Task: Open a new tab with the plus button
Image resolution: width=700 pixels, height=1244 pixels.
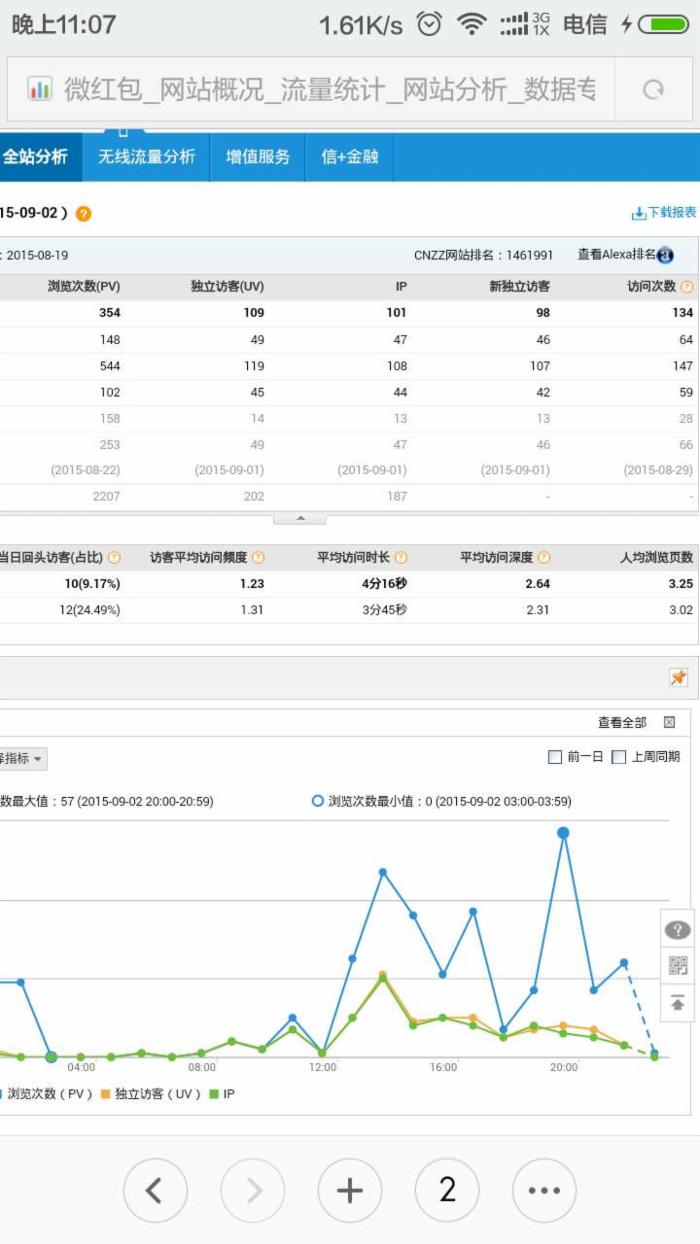Action: [350, 1190]
